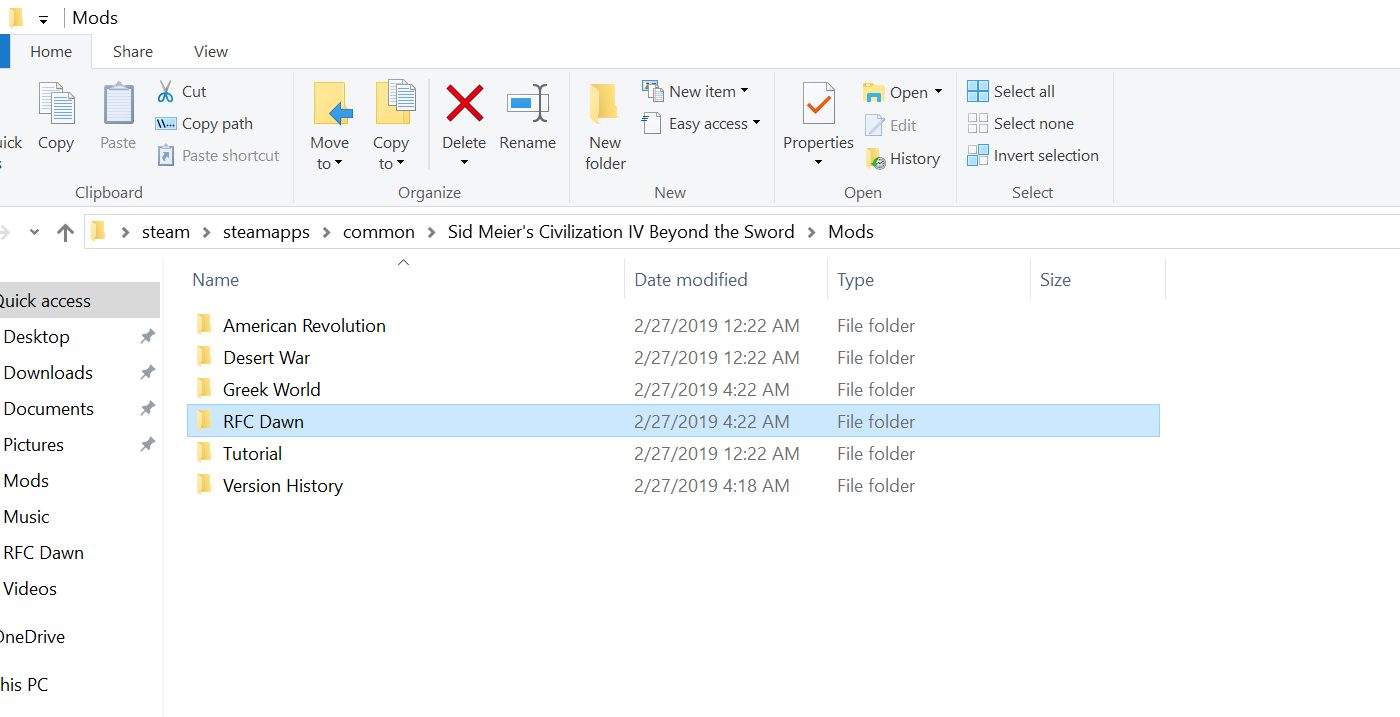1400x717 pixels.
Task: Click the Up one level arrow
Action: (x=66, y=232)
